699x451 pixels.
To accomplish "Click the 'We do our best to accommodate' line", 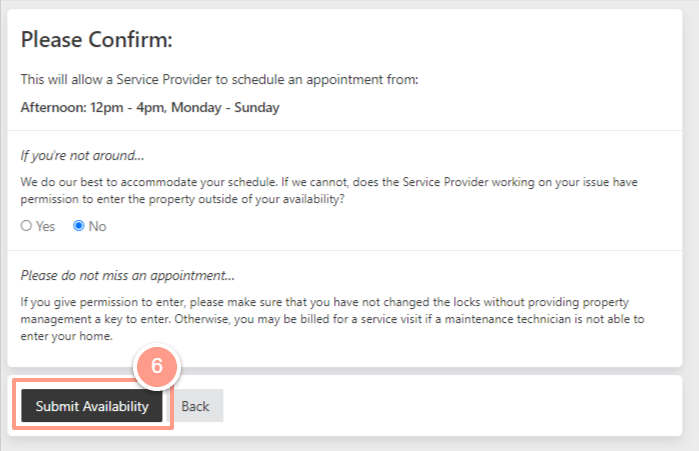I will (329, 182).
